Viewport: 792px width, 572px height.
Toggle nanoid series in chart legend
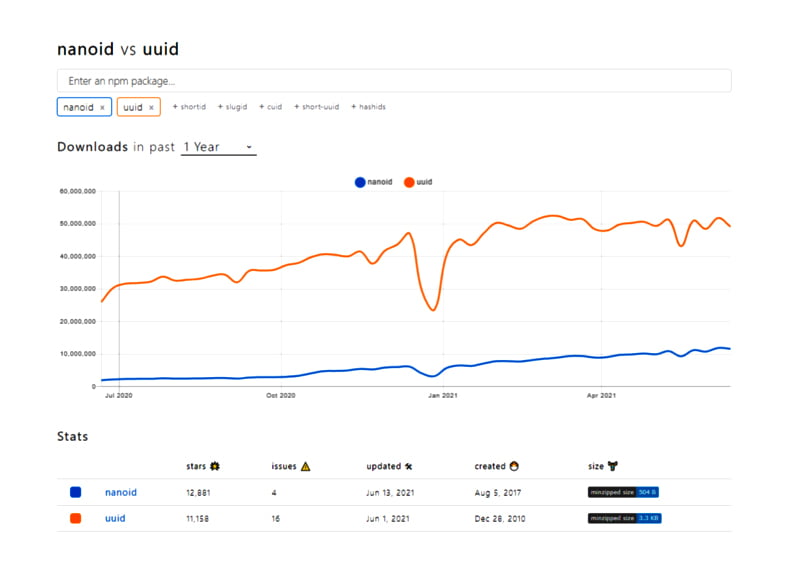click(x=374, y=182)
